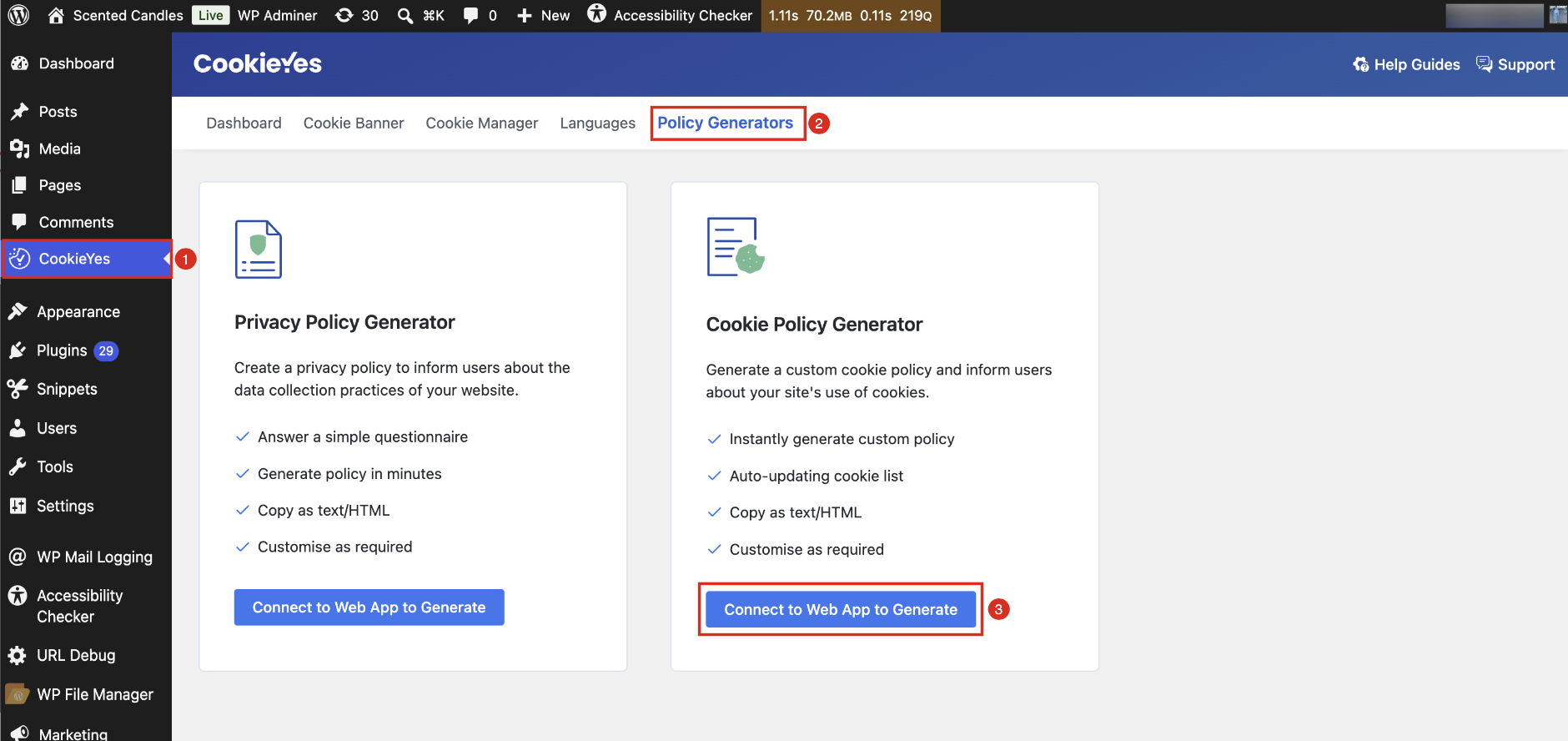This screenshot has height=741, width=1568.
Task: Click the Privacy Policy Generator heading
Action: (344, 322)
